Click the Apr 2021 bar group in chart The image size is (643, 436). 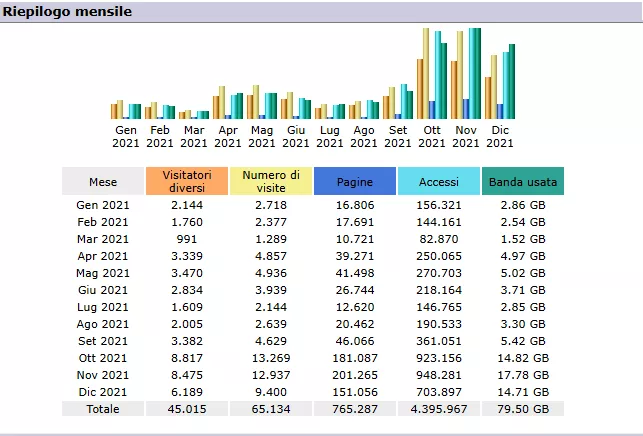[228, 105]
